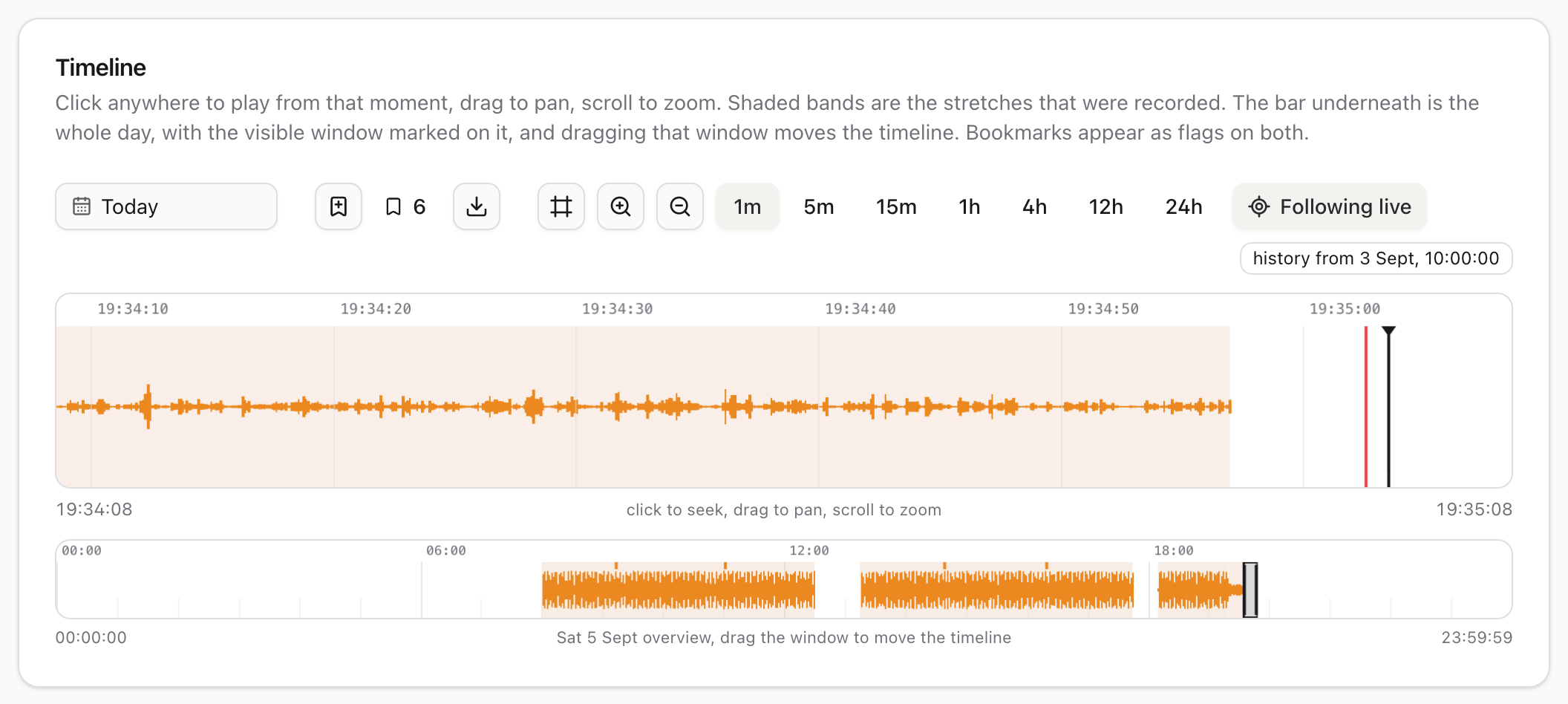The width and height of the screenshot is (1568, 704).
Task: Switch to the 24h zoom range
Action: click(x=1184, y=206)
